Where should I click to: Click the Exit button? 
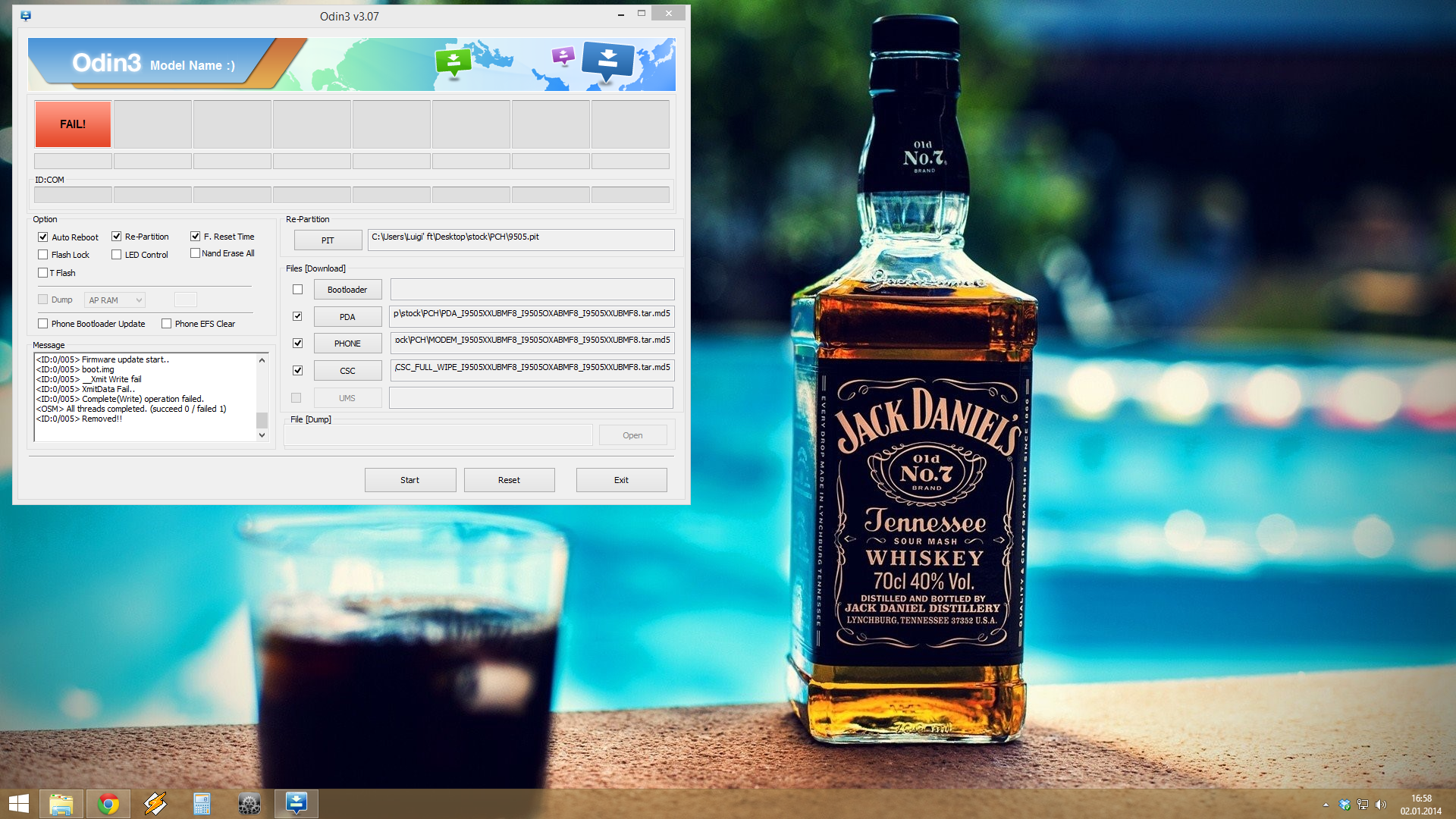click(x=622, y=480)
